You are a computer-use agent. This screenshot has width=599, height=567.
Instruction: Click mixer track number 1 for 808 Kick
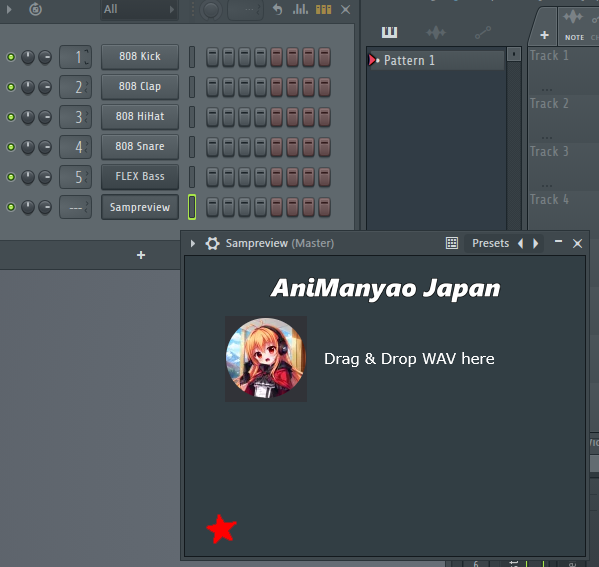pyautogui.click(x=76, y=57)
